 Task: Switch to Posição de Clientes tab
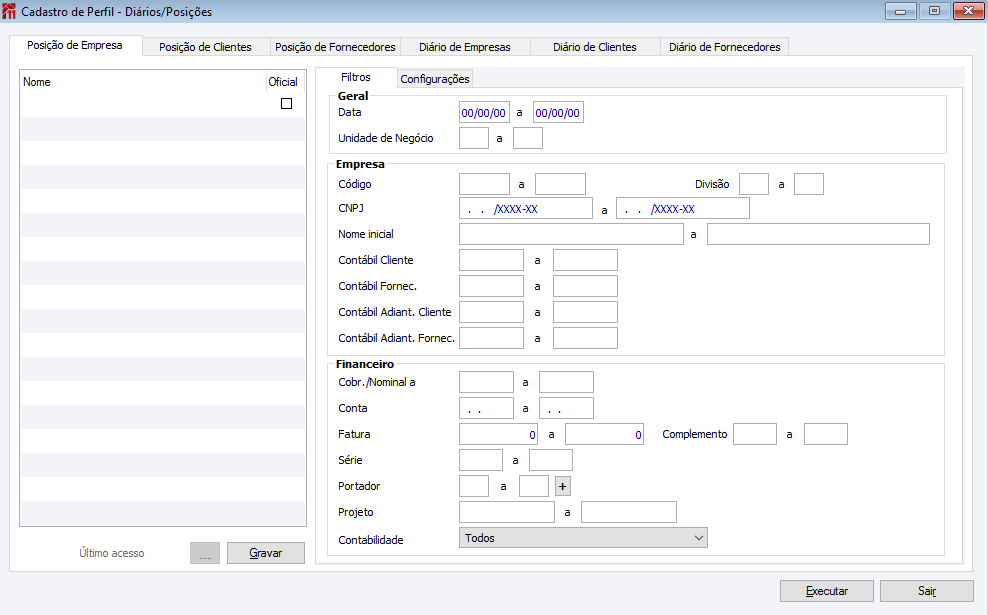[x=205, y=47]
